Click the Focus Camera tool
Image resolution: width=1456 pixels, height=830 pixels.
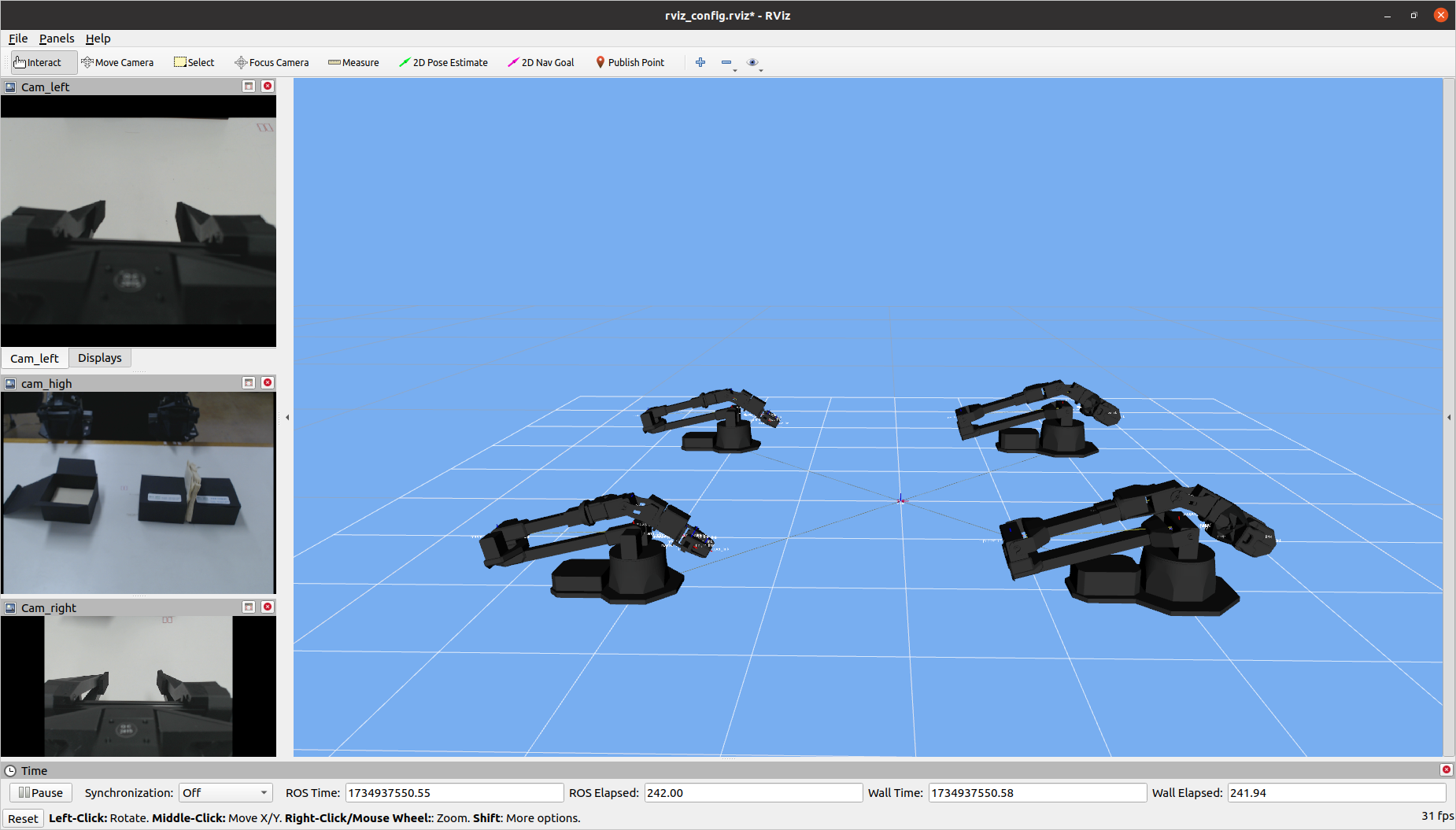[272, 62]
